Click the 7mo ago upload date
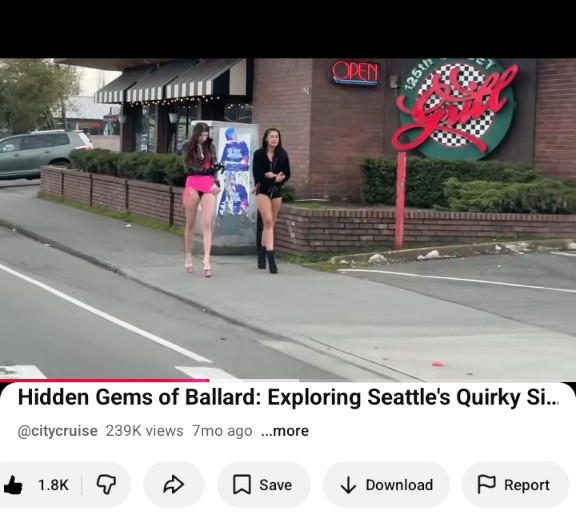This screenshot has height=525, width=576. click(x=222, y=431)
